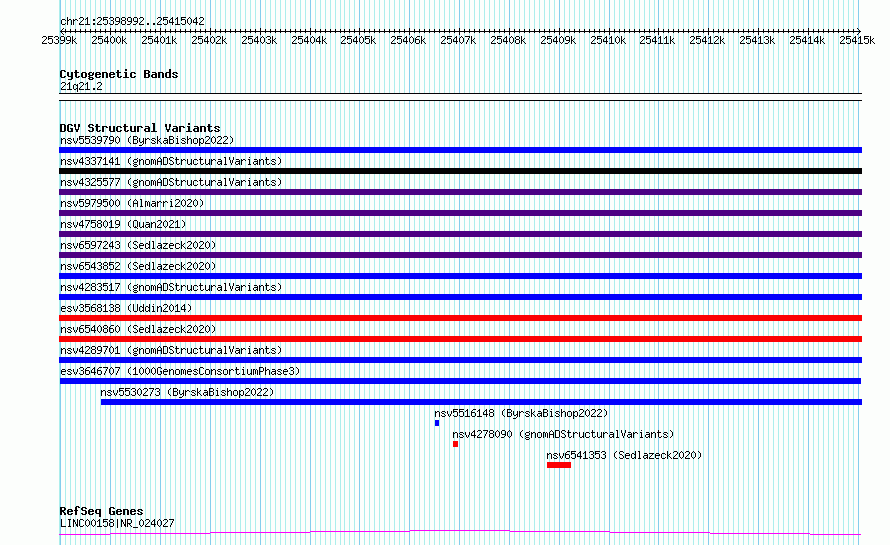Click the 25404k ruler tick label
Screen dimensions: 890x545
309,40
